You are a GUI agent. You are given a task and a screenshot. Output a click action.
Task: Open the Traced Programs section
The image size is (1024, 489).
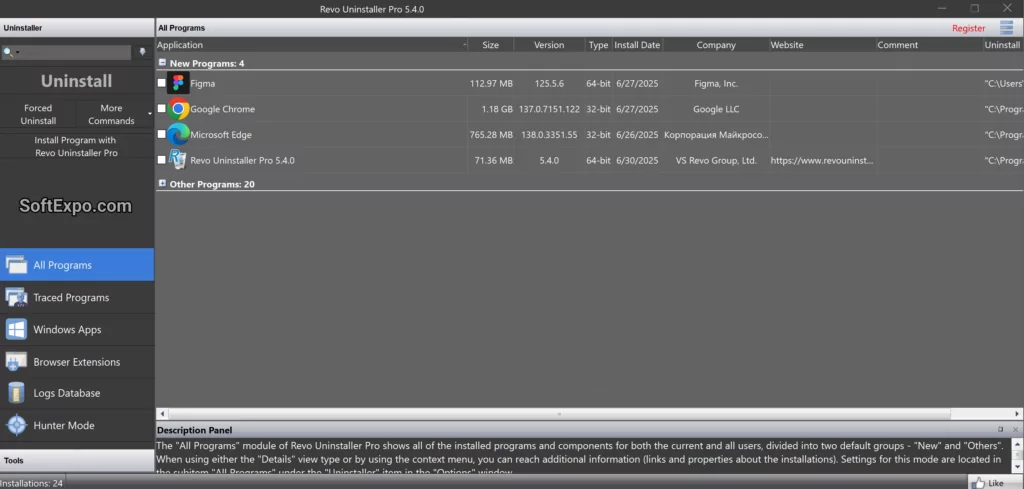(77, 298)
